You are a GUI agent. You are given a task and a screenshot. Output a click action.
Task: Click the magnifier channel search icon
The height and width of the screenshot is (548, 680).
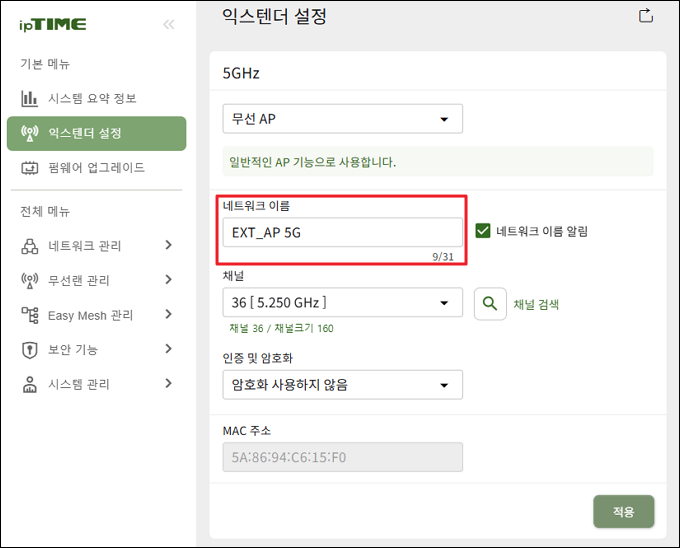tap(490, 304)
